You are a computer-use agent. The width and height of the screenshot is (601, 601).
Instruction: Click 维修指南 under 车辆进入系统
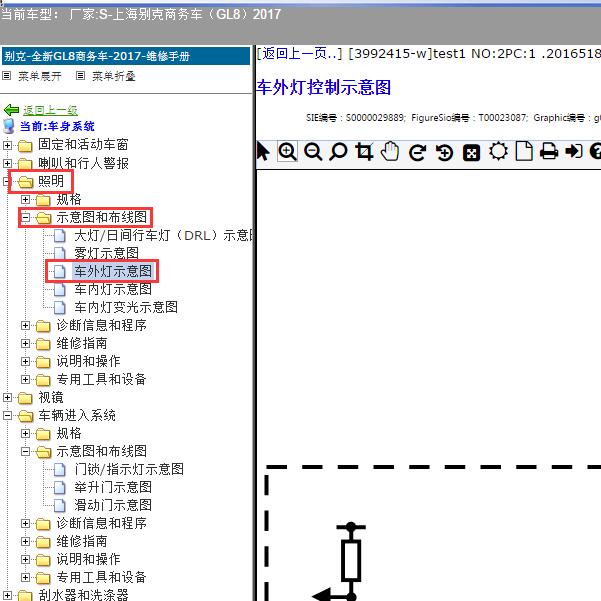click(x=82, y=541)
